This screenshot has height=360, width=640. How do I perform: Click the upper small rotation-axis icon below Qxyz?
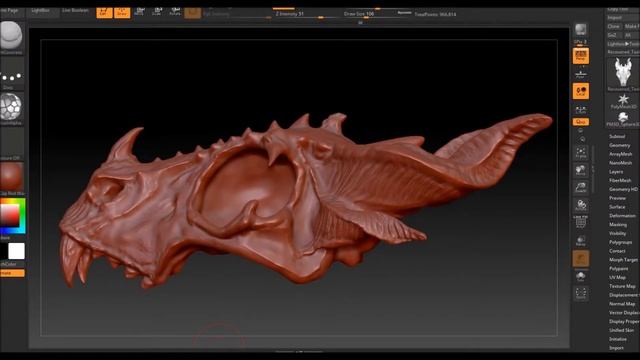581,131
